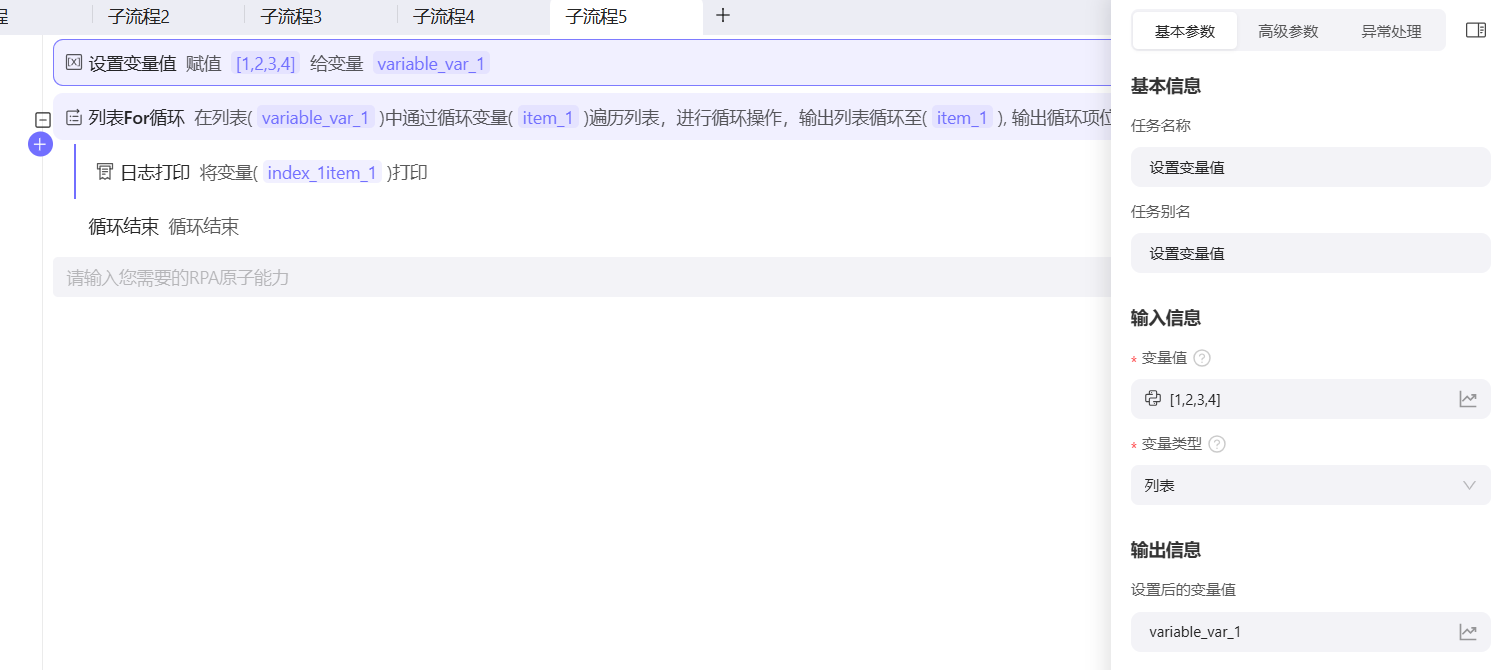Image resolution: width=1505 pixels, height=670 pixels.
Task: Click the help icon beside 变量类型
Action: (x=1217, y=444)
